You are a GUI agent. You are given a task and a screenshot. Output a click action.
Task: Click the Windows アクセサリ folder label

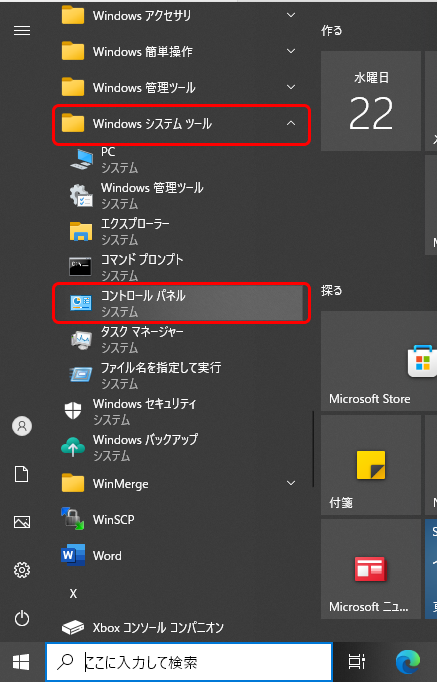(x=142, y=16)
